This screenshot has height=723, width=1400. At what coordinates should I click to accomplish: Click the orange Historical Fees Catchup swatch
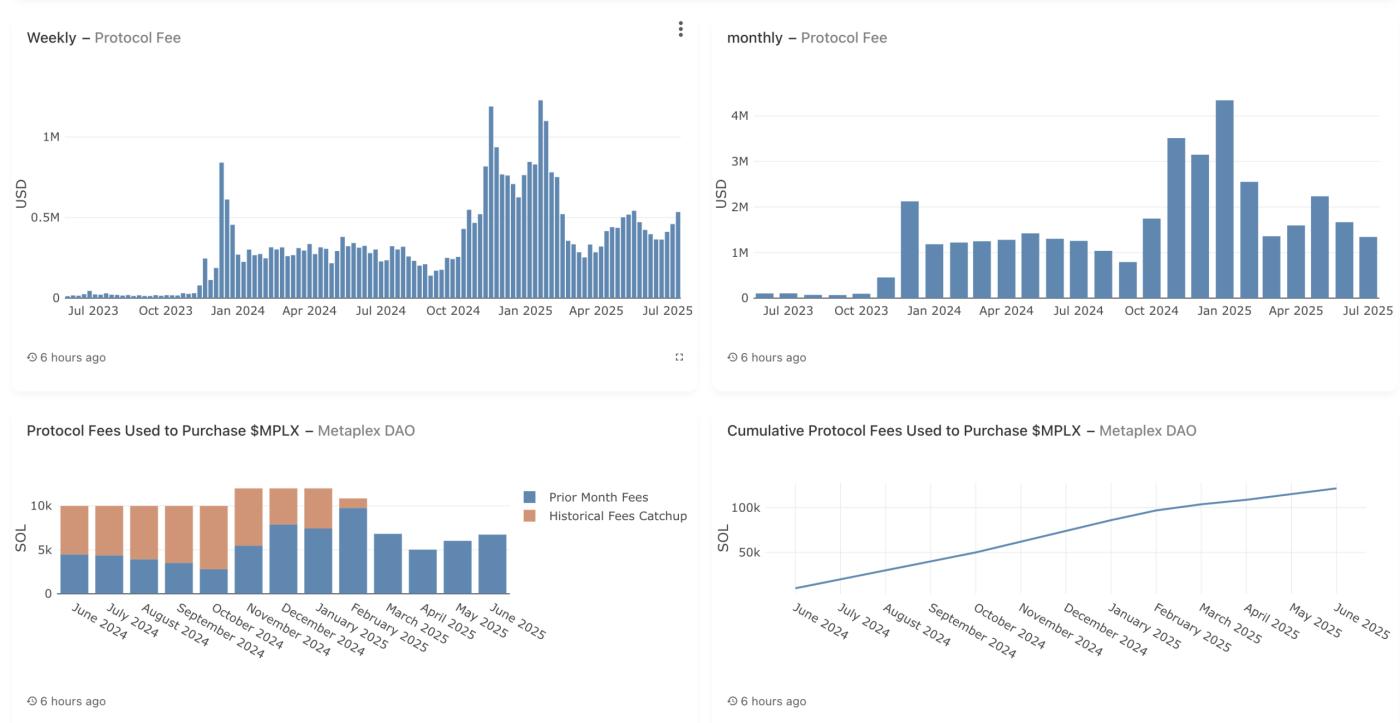pos(530,516)
